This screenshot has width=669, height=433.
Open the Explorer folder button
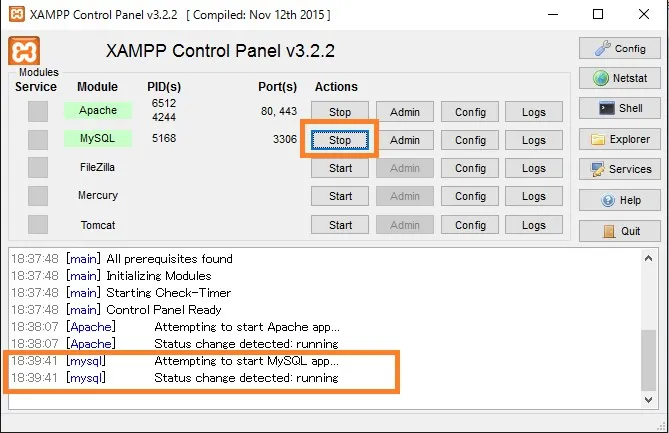620,139
